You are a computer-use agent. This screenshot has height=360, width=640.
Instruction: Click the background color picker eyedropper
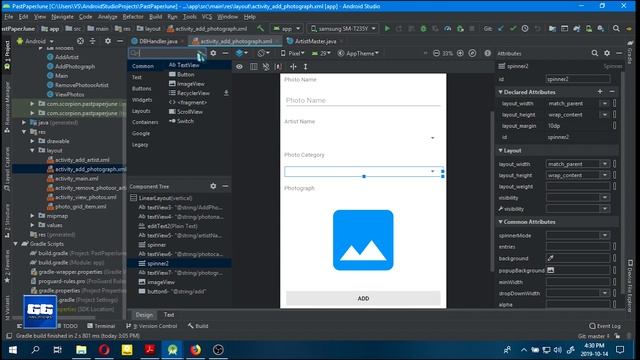point(551,258)
